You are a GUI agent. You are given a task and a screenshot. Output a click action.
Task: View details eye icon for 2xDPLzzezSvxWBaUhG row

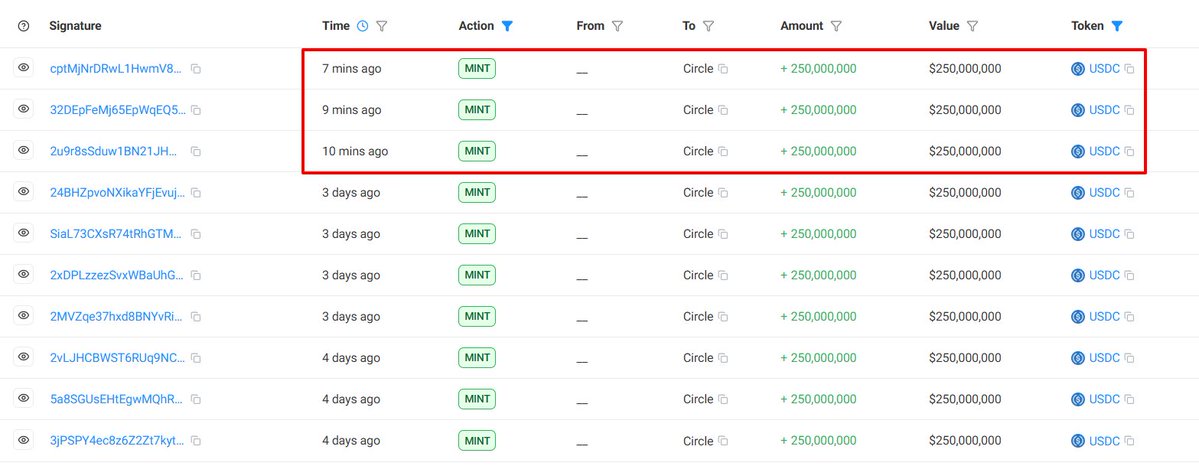point(24,274)
